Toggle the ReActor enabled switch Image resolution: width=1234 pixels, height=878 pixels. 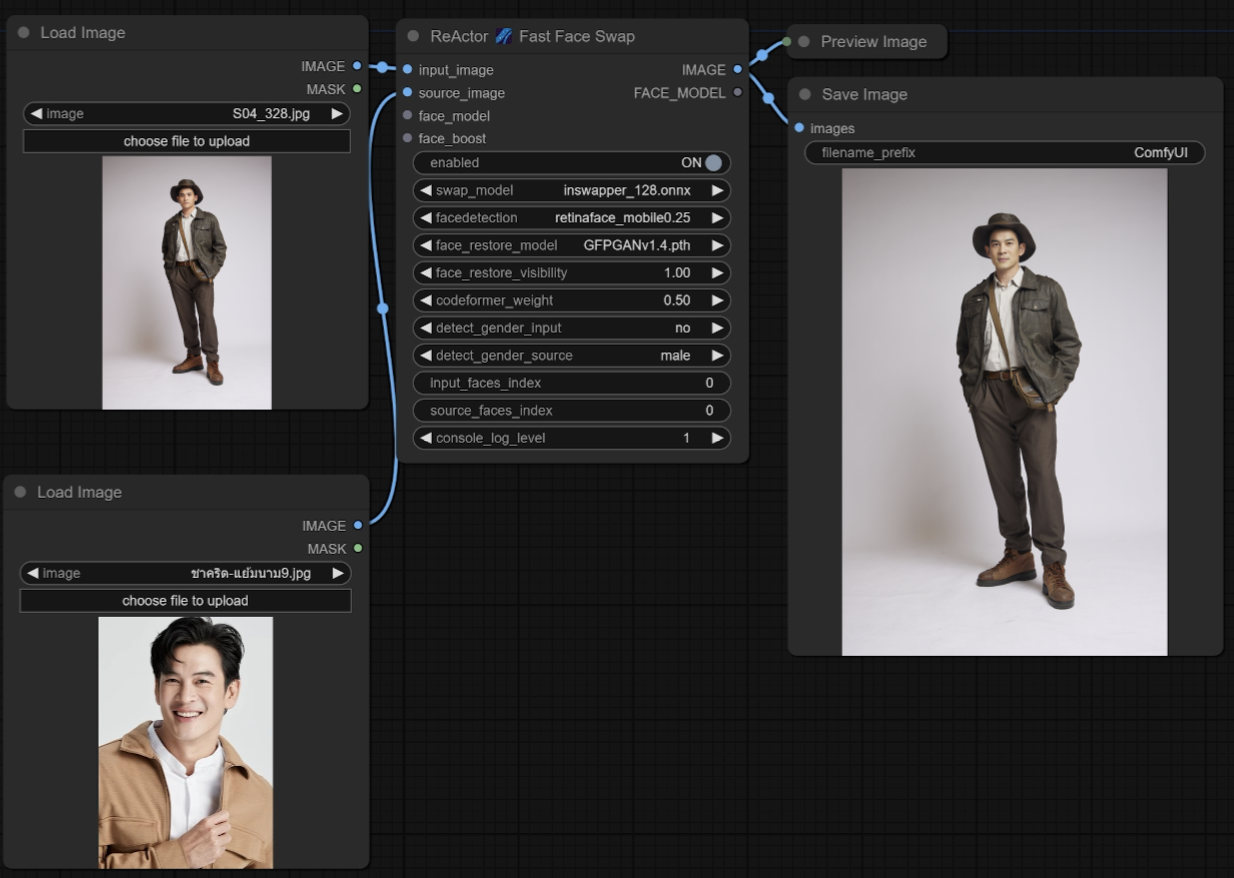coord(712,163)
